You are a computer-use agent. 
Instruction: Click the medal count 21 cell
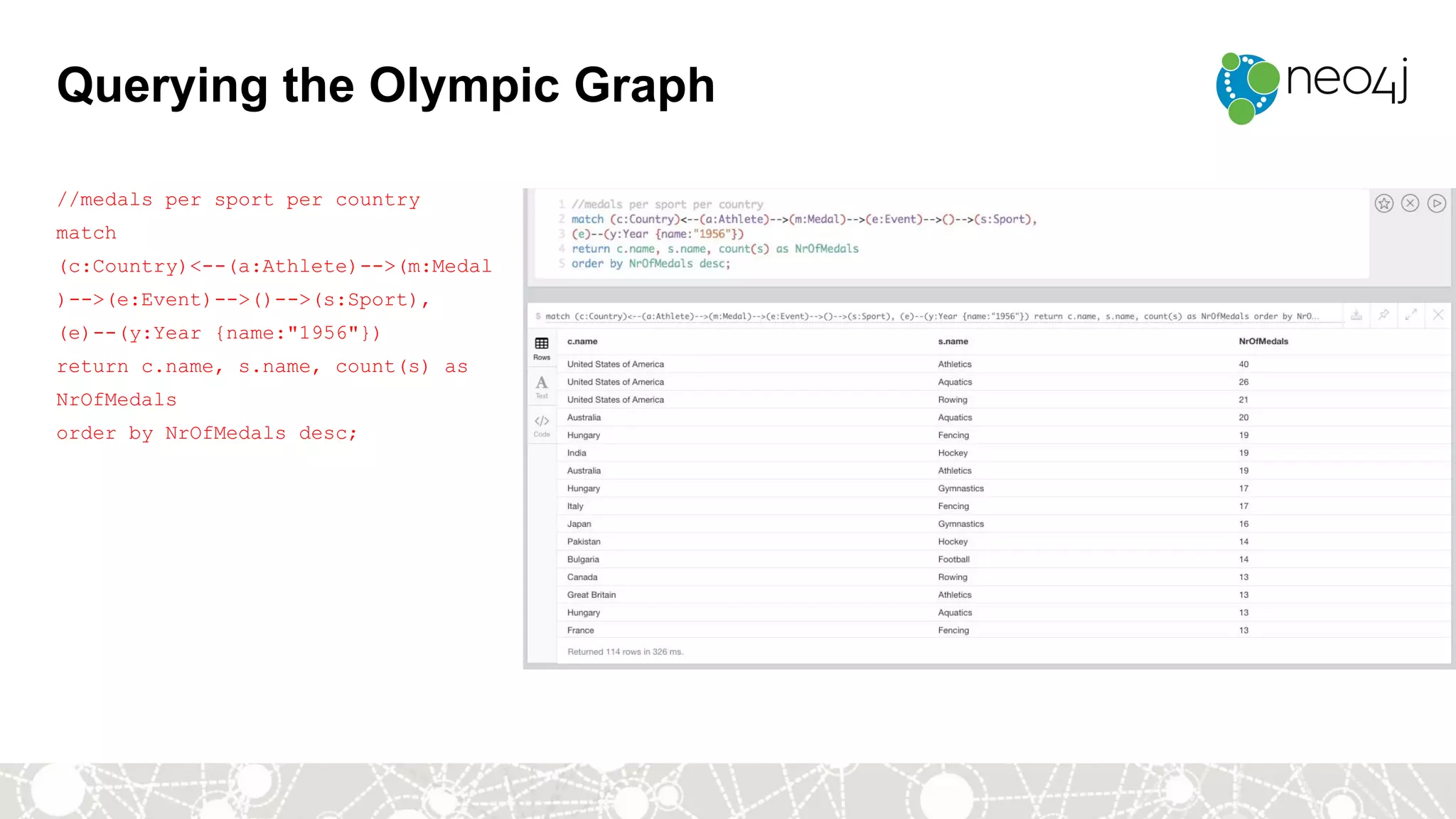pyautogui.click(x=1243, y=400)
